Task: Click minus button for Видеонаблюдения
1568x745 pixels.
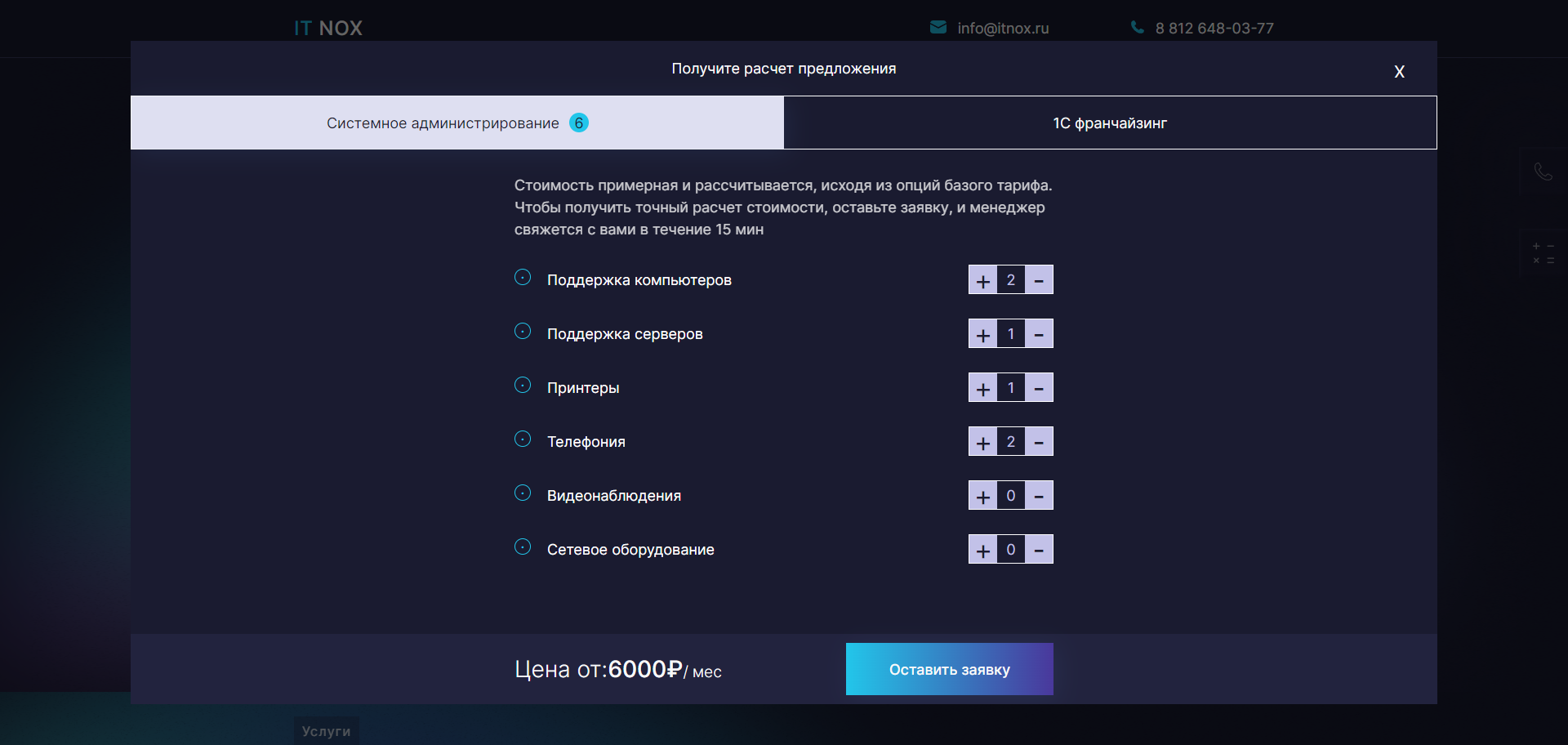Action: point(1039,495)
